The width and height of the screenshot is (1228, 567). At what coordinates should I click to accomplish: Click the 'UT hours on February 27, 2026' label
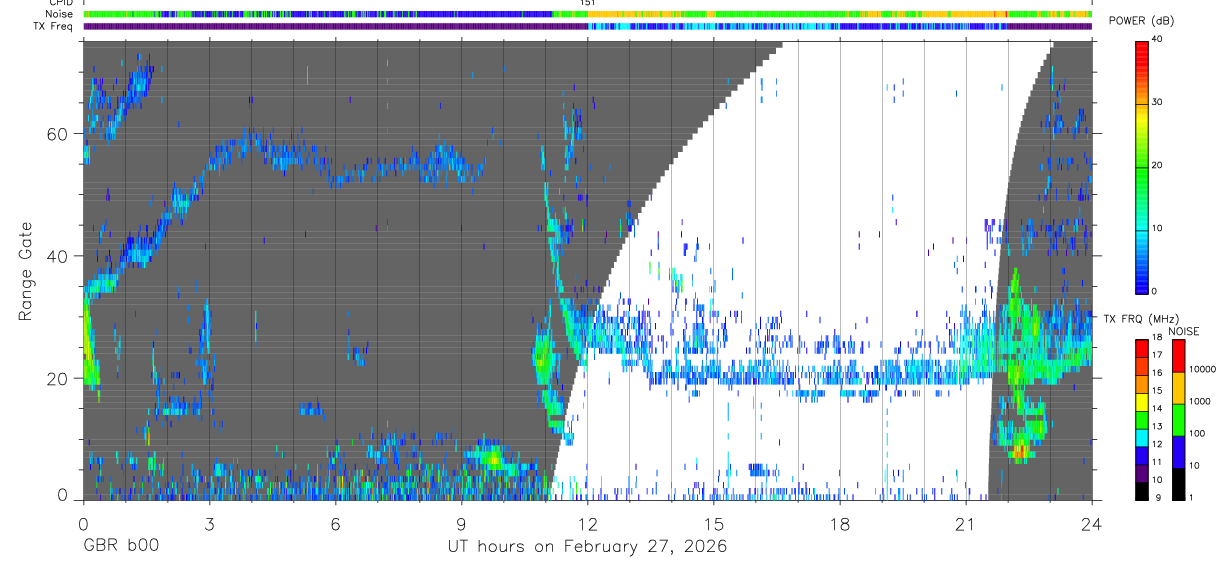point(587,547)
